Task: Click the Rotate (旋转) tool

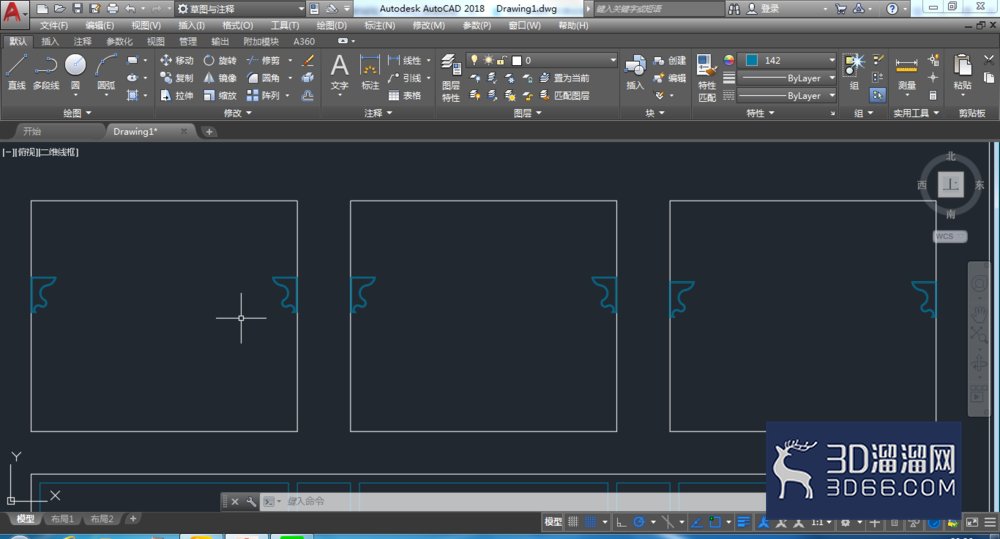Action: click(x=220, y=60)
